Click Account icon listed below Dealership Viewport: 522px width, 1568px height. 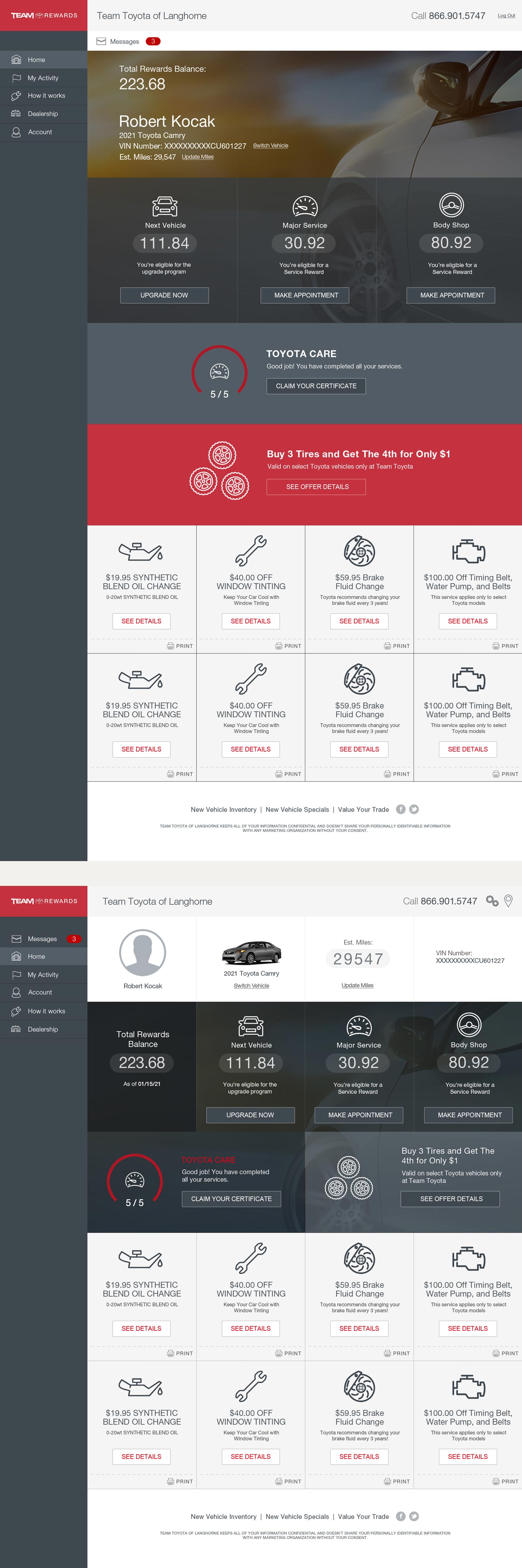[16, 132]
